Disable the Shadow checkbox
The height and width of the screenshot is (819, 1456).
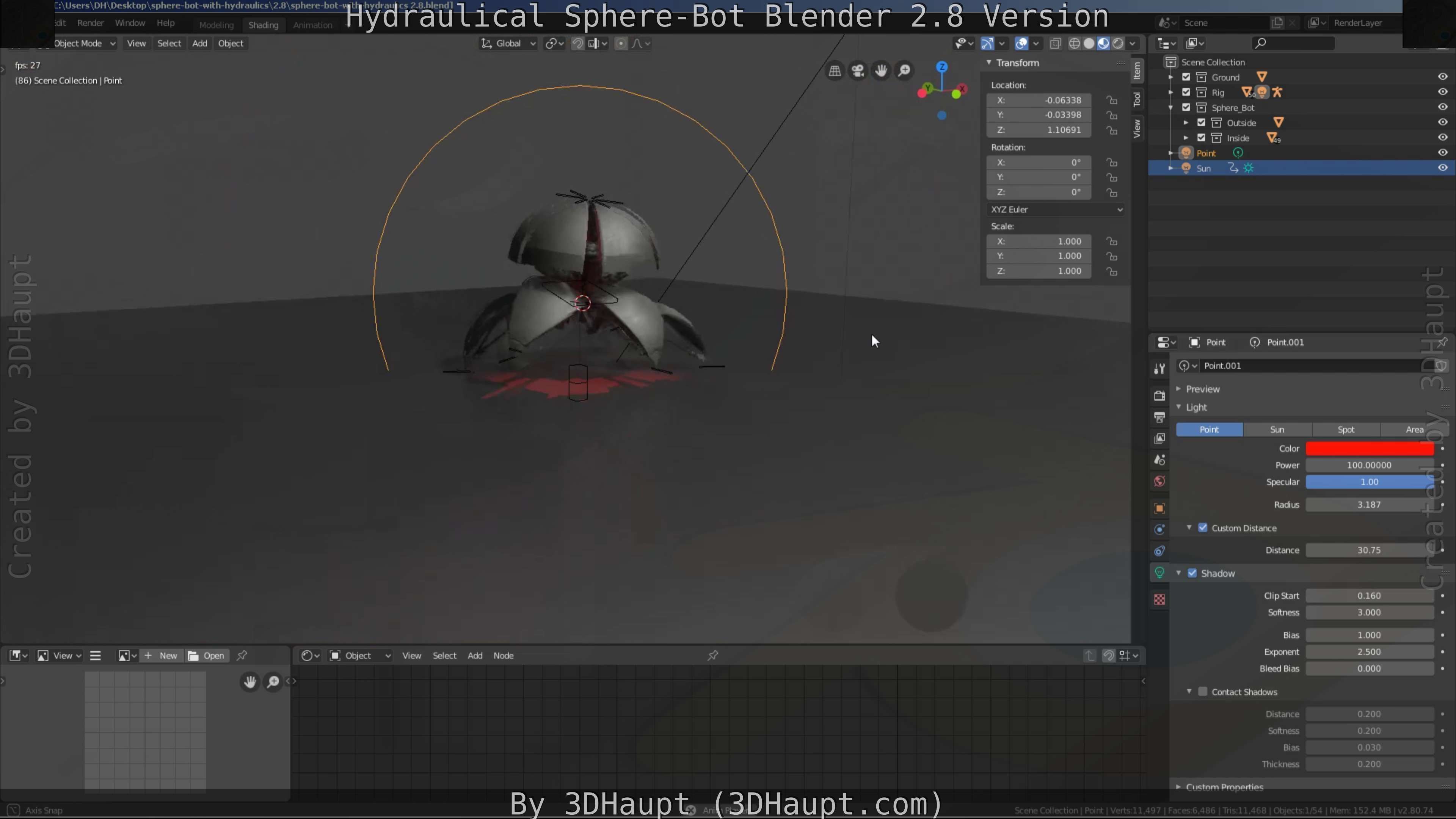click(1192, 573)
